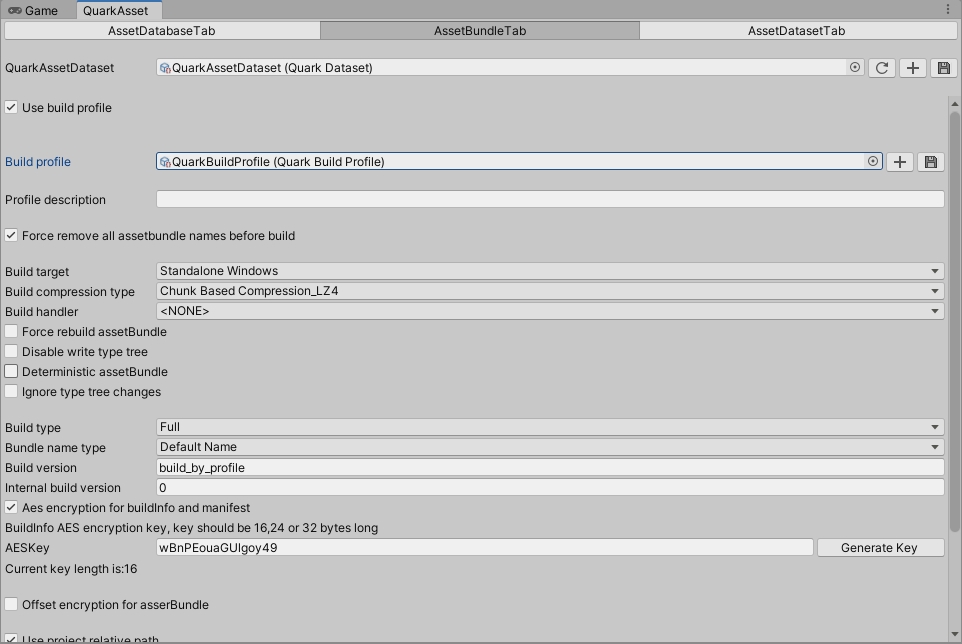Switch to AssetBundleTab

coord(480,31)
